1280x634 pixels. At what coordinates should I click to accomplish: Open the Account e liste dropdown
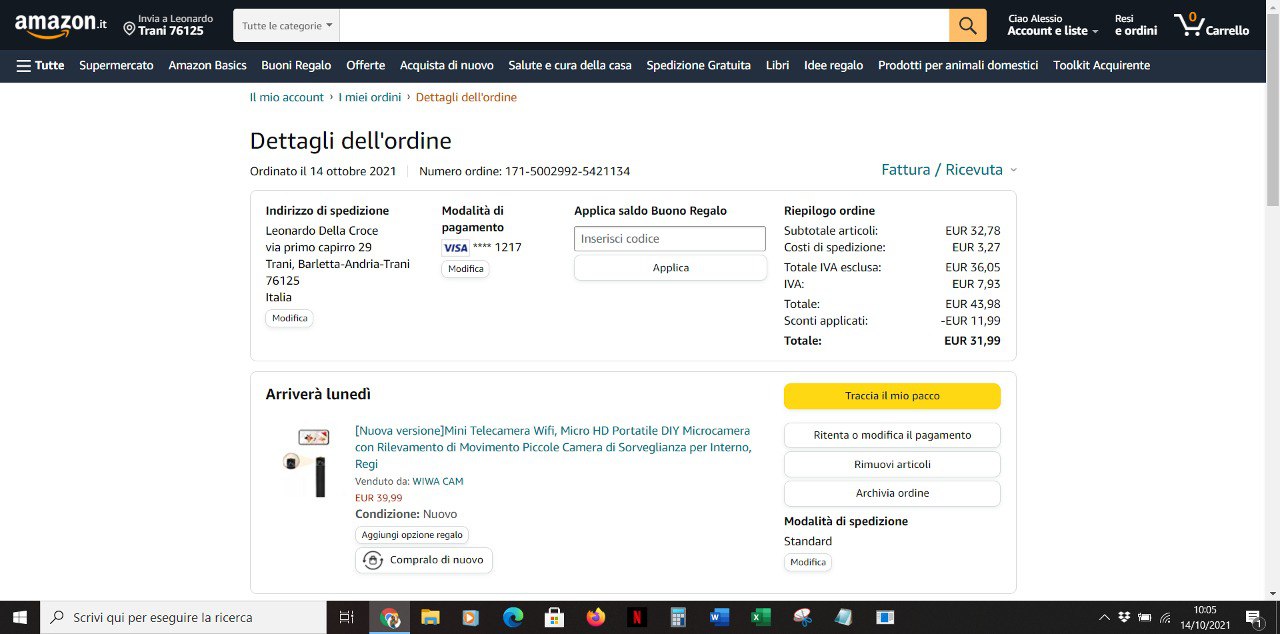pyautogui.click(x=1052, y=31)
